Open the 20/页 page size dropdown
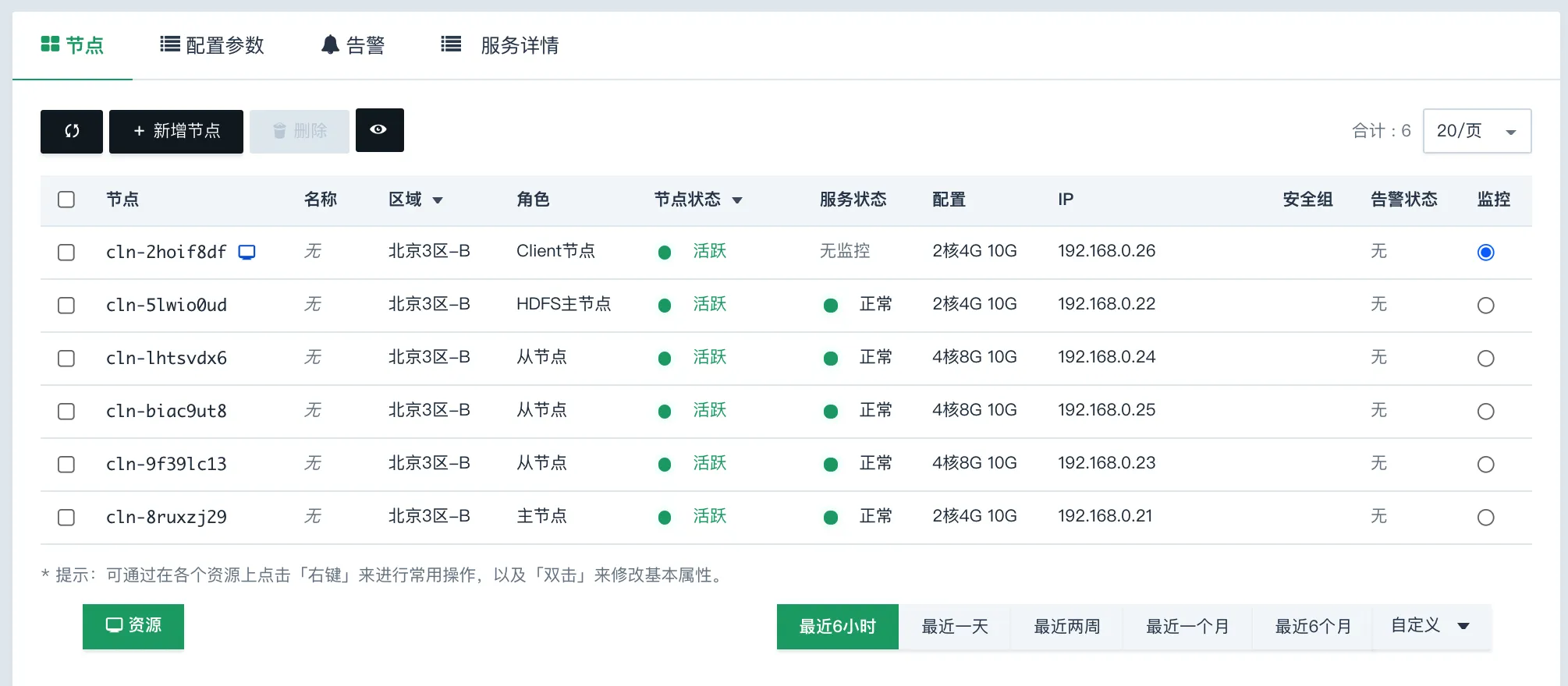Screen dimensions: 1568x686 point(1477,131)
